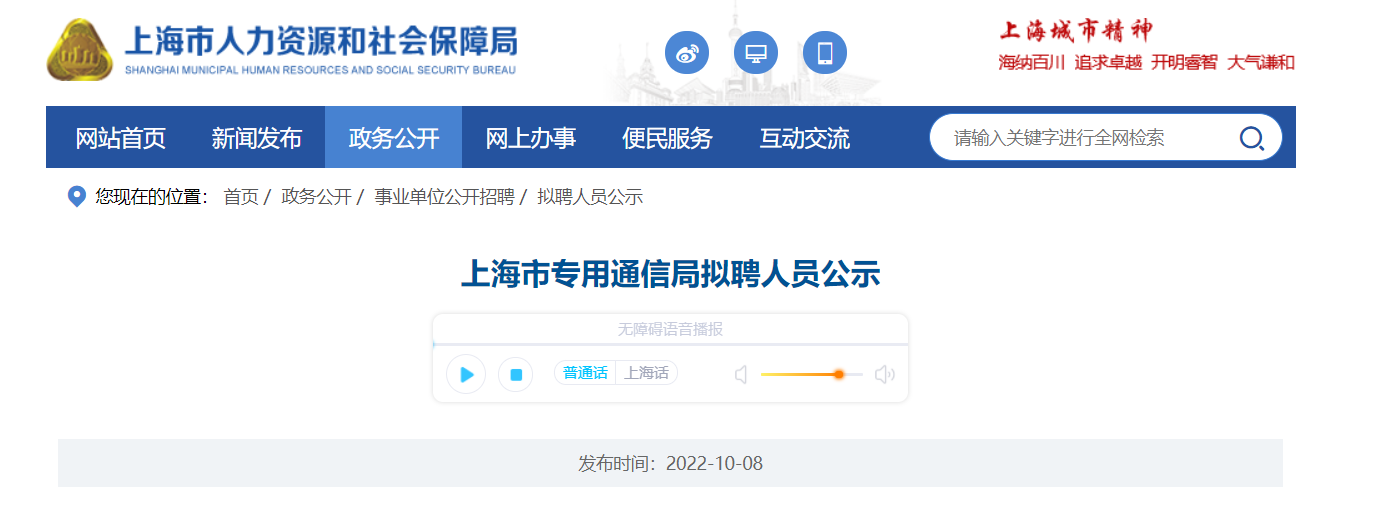Open 政务公开 menu item

pyautogui.click(x=393, y=138)
